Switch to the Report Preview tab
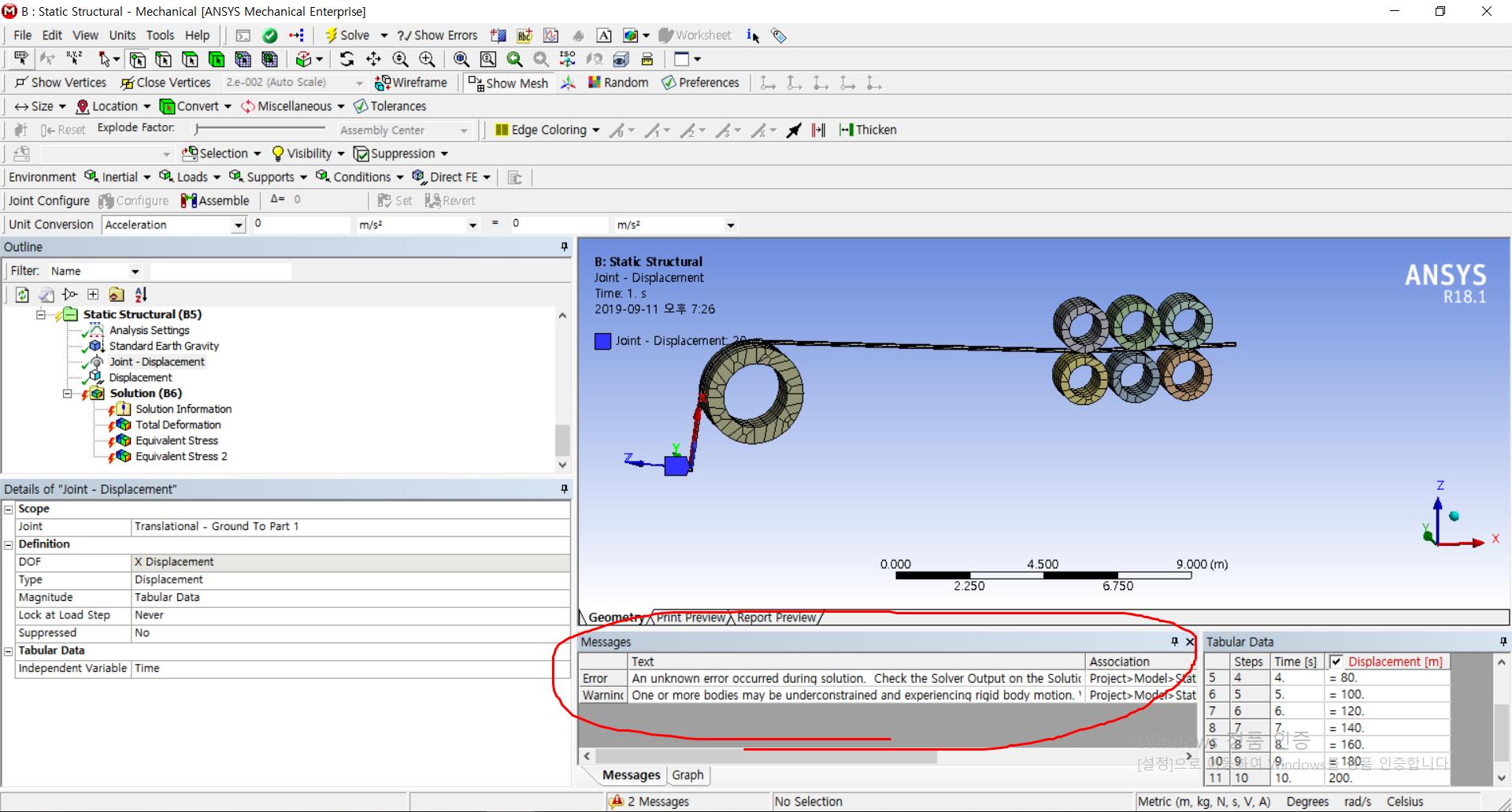 (776, 617)
